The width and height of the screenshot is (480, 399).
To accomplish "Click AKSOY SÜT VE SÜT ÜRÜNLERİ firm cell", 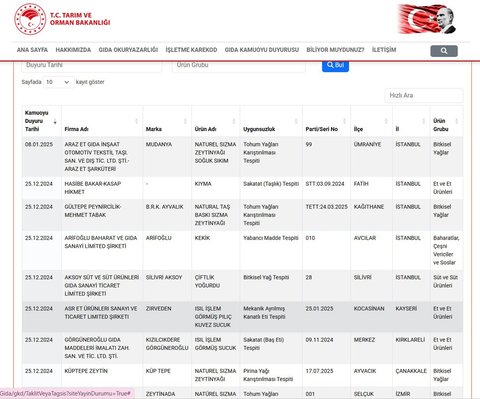I will [102, 285].
